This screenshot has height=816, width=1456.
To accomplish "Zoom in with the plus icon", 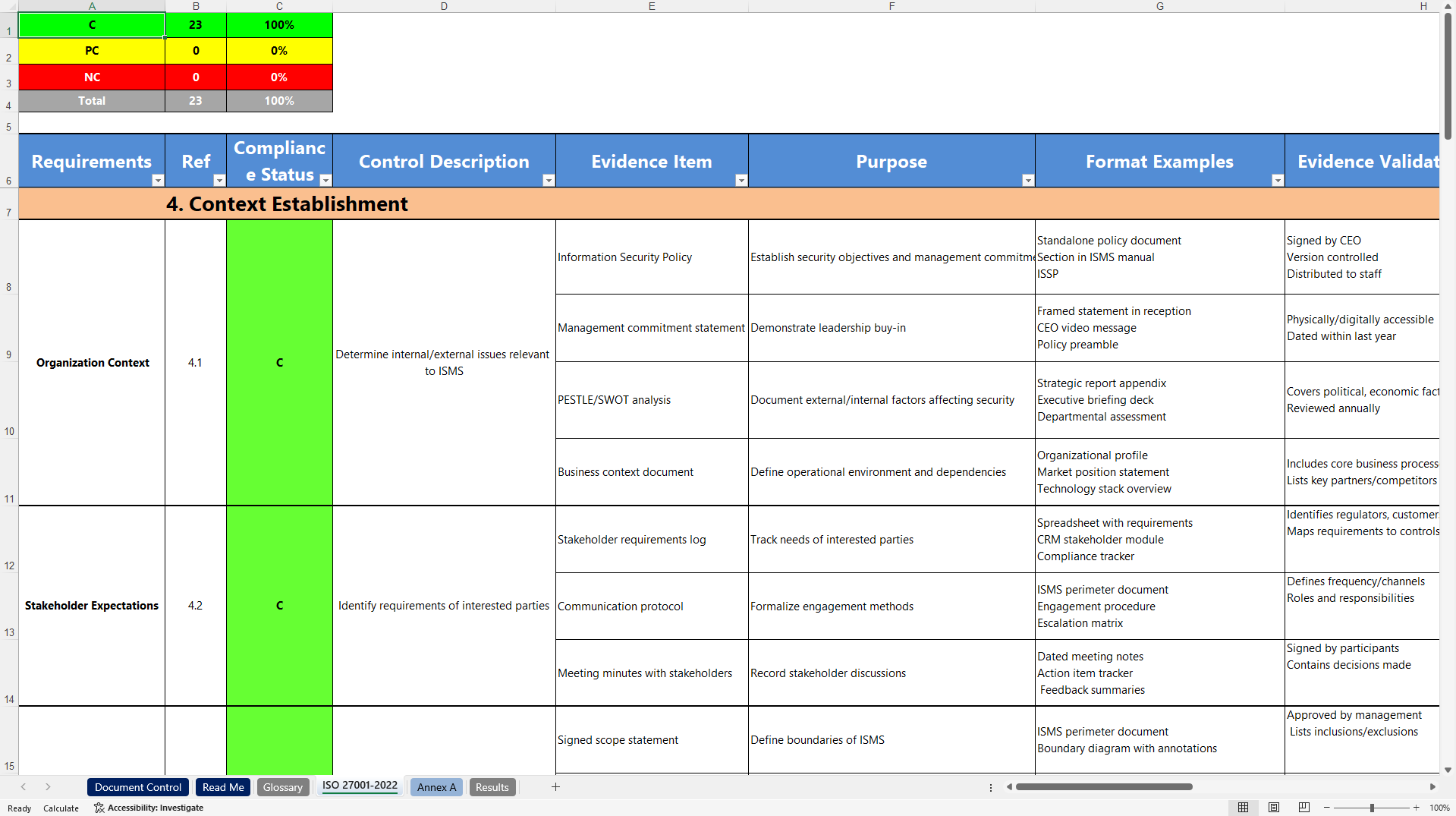I will tap(1417, 808).
